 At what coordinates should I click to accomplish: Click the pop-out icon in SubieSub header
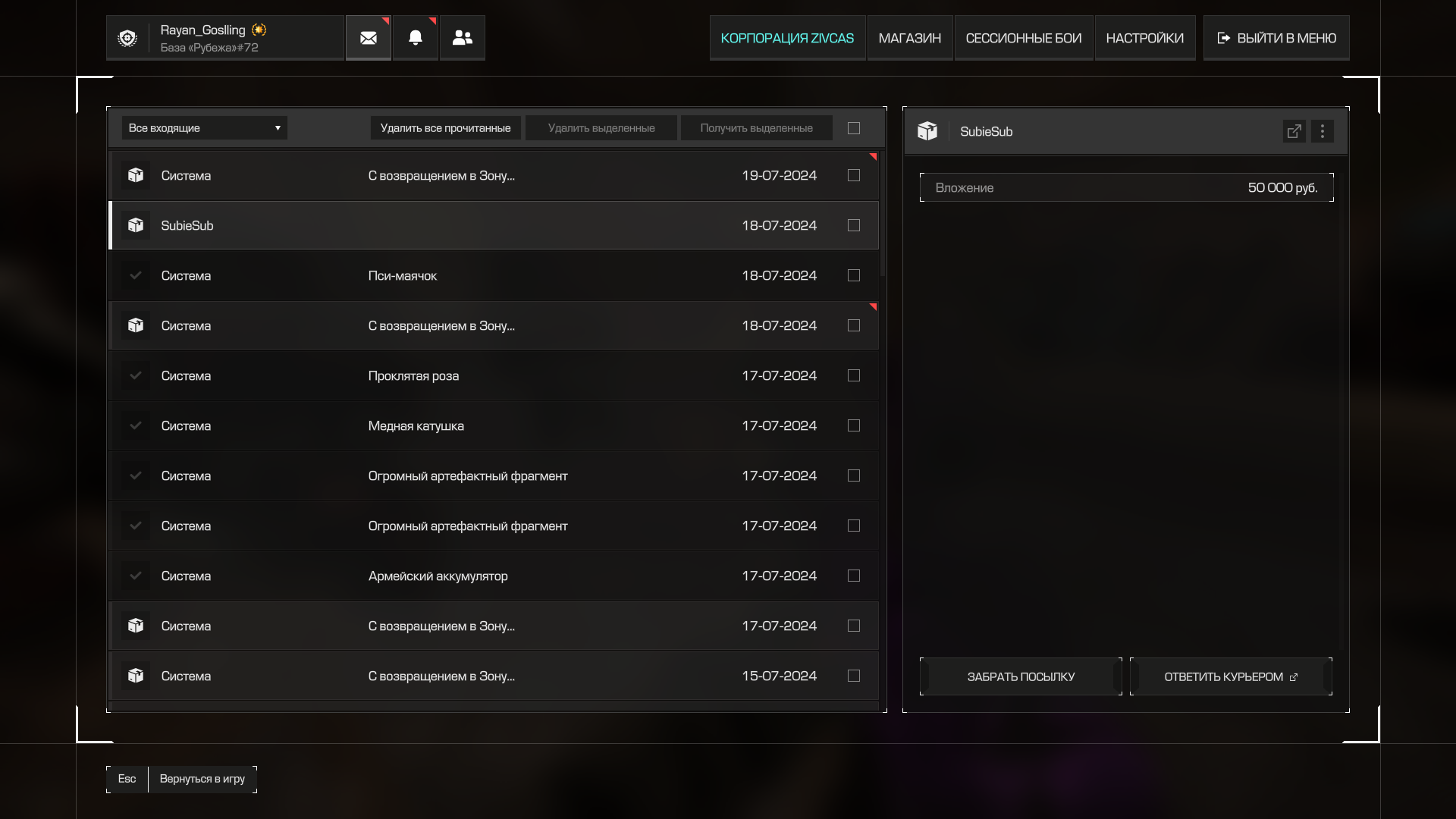pyautogui.click(x=1294, y=131)
